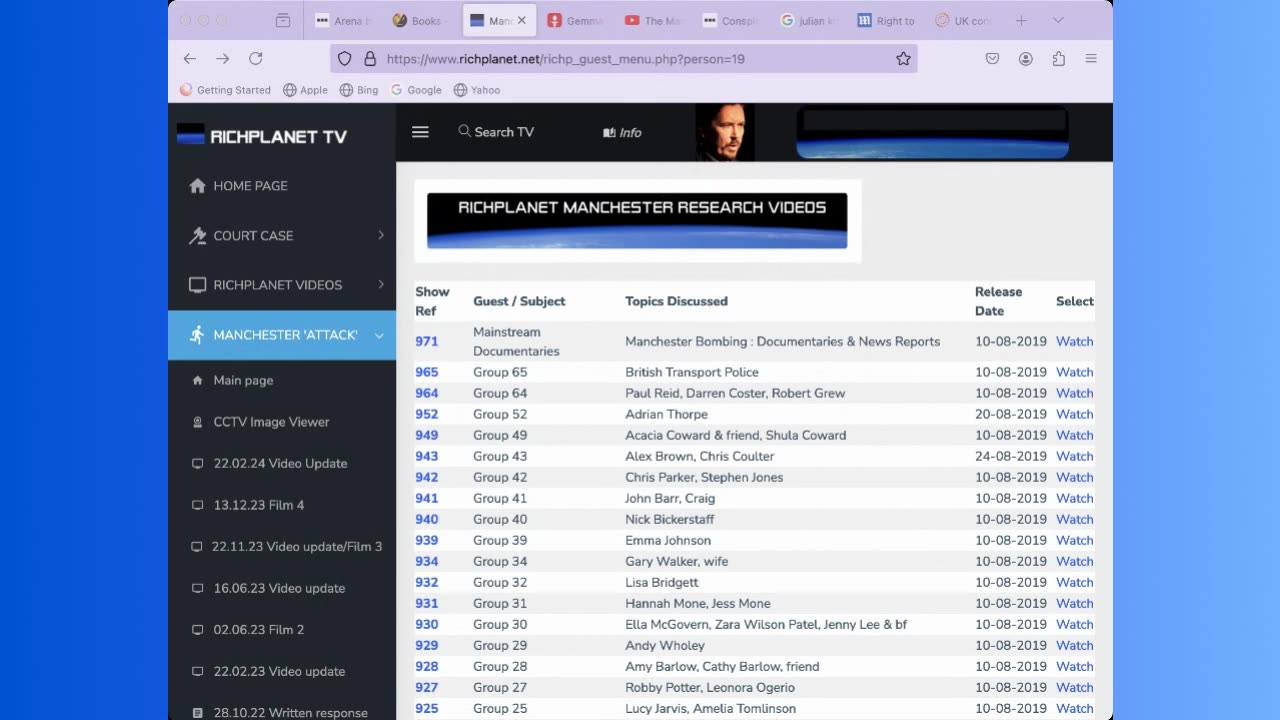Click the RICHPLANET TV logo
The width and height of the screenshot is (1280, 720).
[262, 136]
